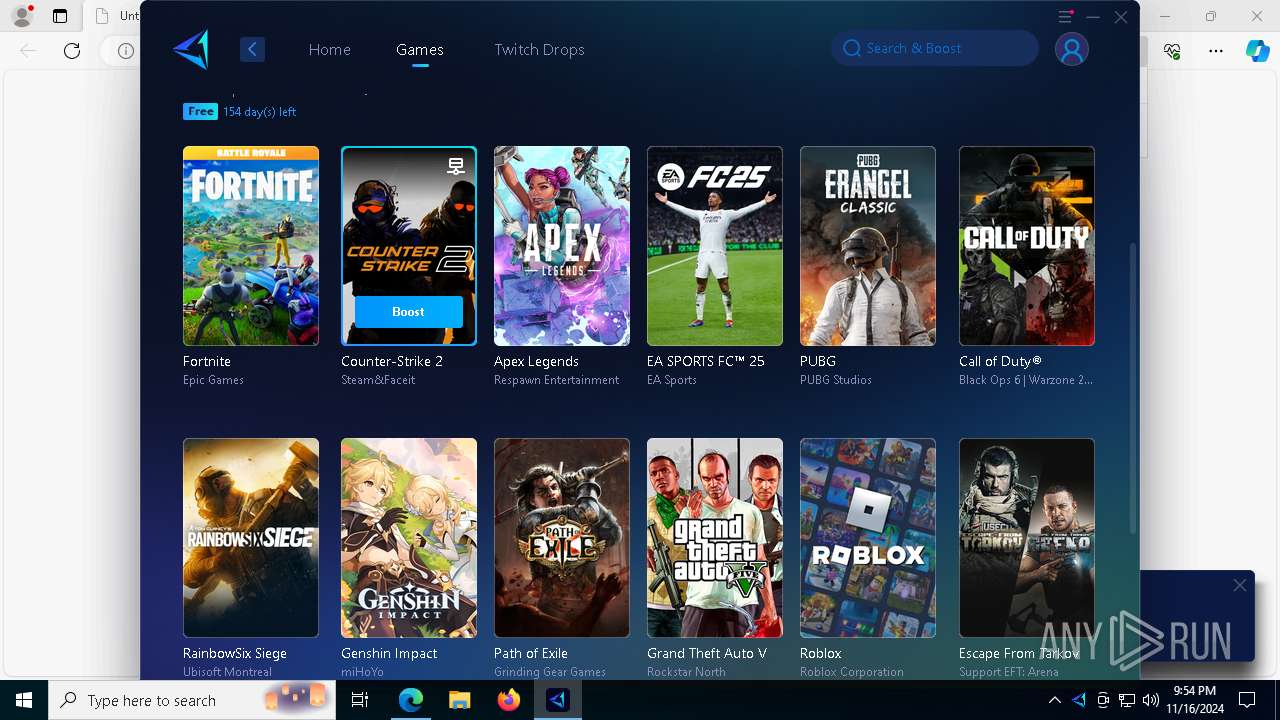This screenshot has height=720, width=1280.
Task: Launch Firefox from taskbar
Action: (x=508, y=700)
